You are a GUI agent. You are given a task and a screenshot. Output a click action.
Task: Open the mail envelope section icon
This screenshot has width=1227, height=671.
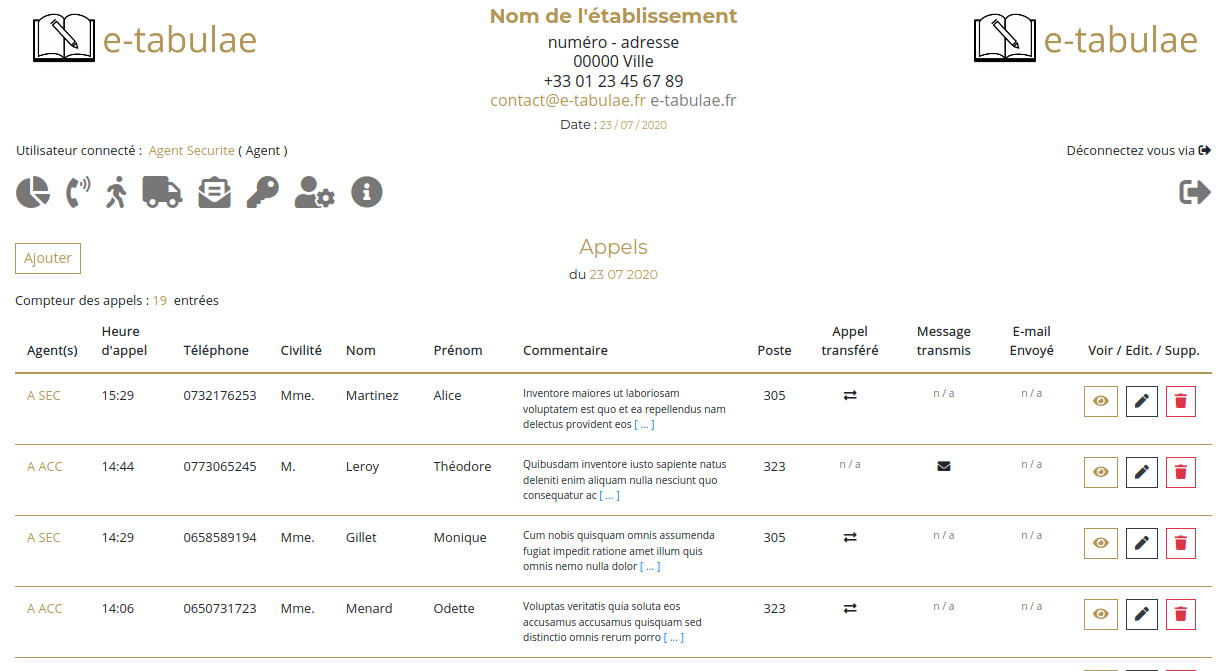[x=214, y=192]
